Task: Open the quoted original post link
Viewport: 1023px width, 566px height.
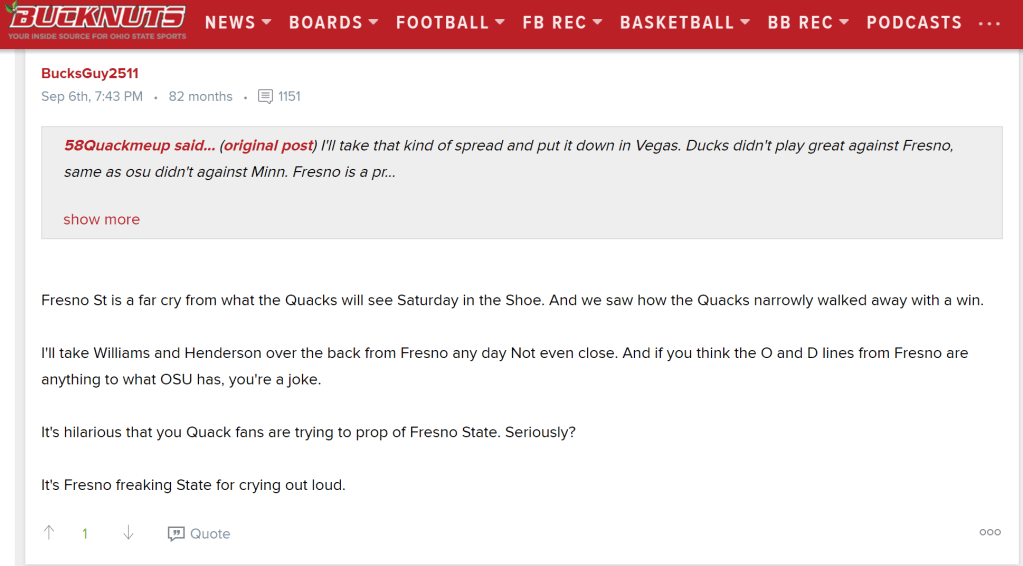Action: (x=266, y=146)
